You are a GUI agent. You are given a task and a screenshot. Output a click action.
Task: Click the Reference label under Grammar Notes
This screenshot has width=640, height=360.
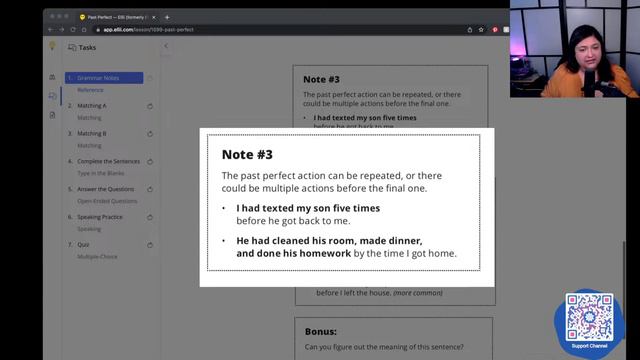[90, 90]
